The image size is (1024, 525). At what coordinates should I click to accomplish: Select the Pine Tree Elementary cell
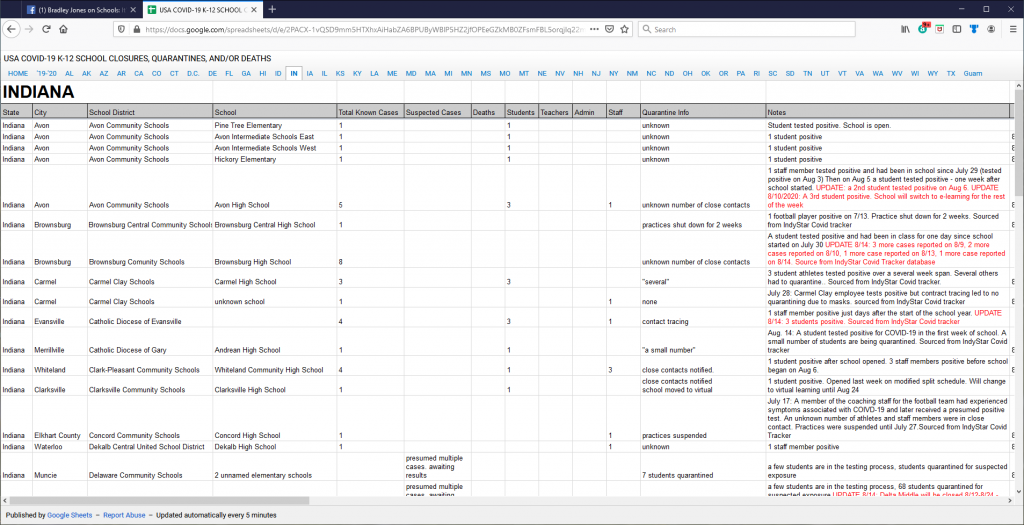click(275, 125)
